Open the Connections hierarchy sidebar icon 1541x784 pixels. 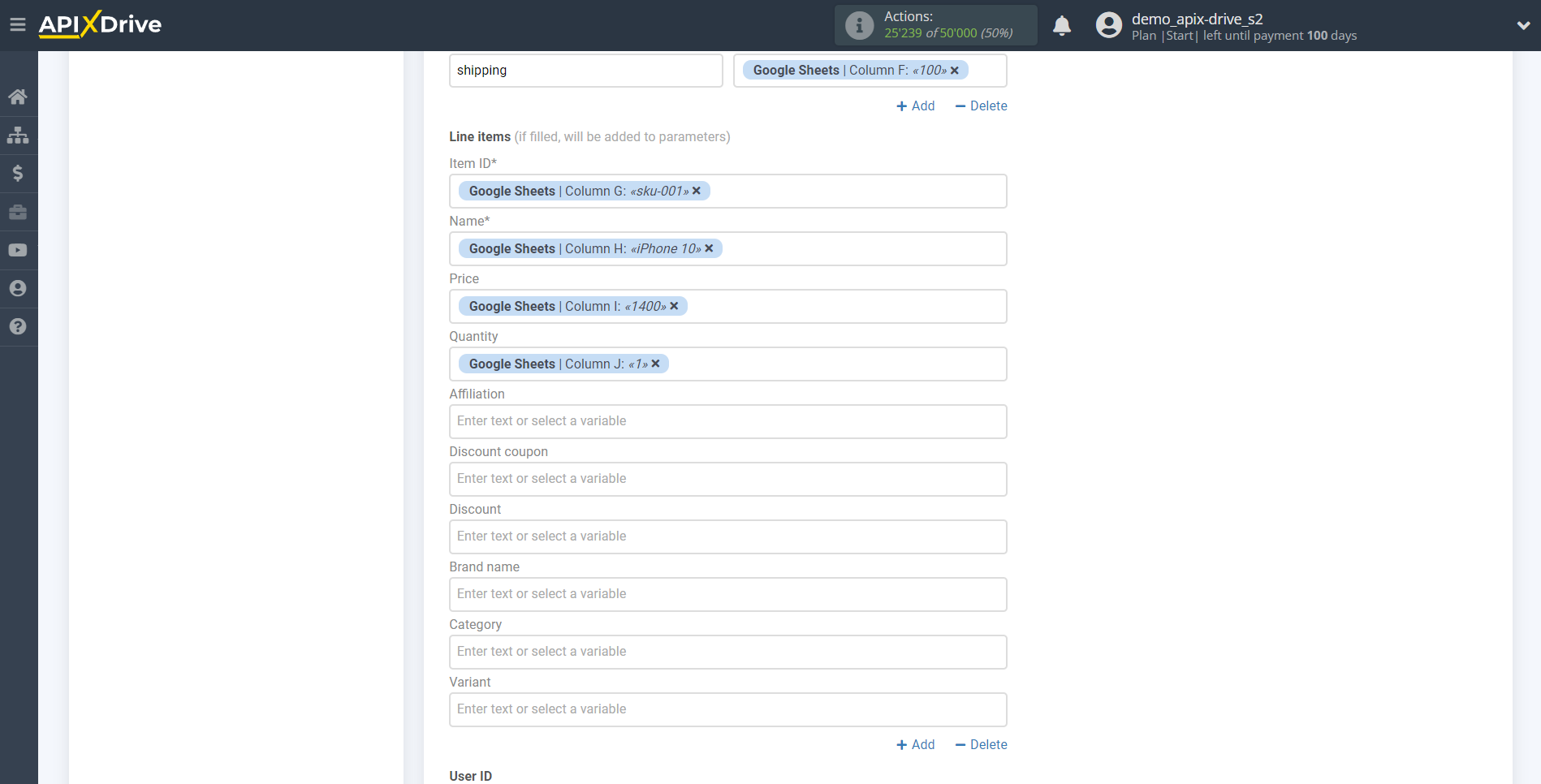tap(18, 135)
